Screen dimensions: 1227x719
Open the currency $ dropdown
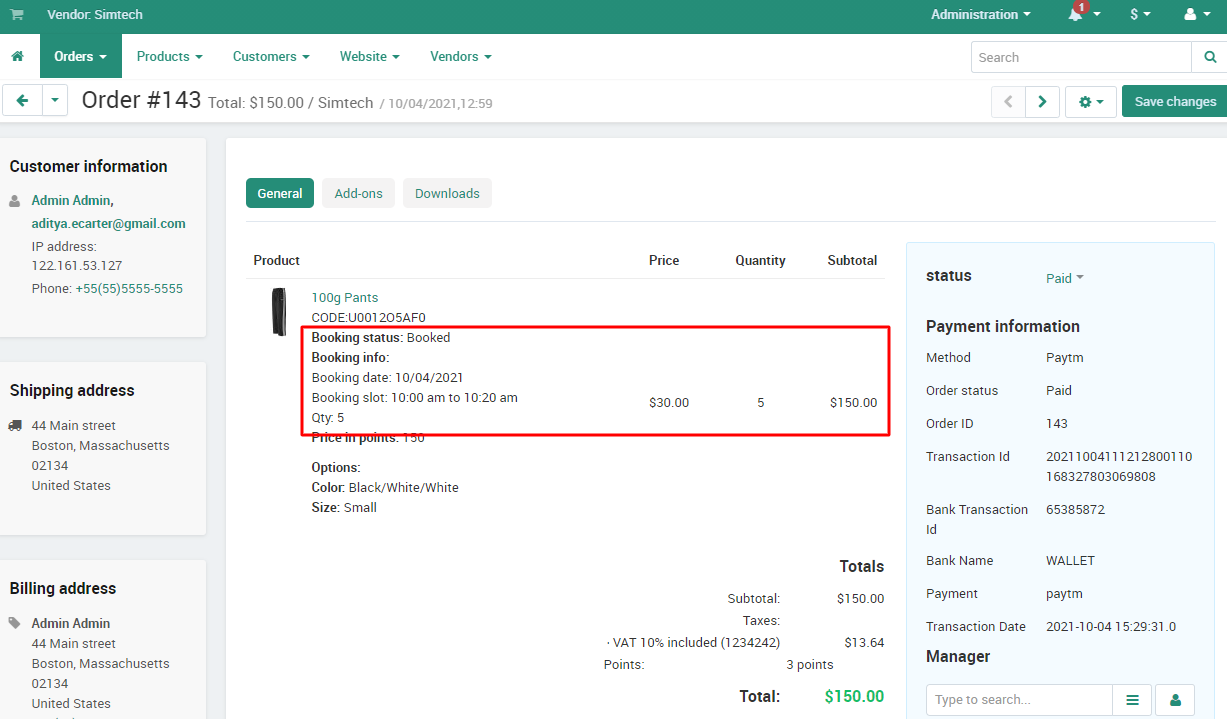1140,14
